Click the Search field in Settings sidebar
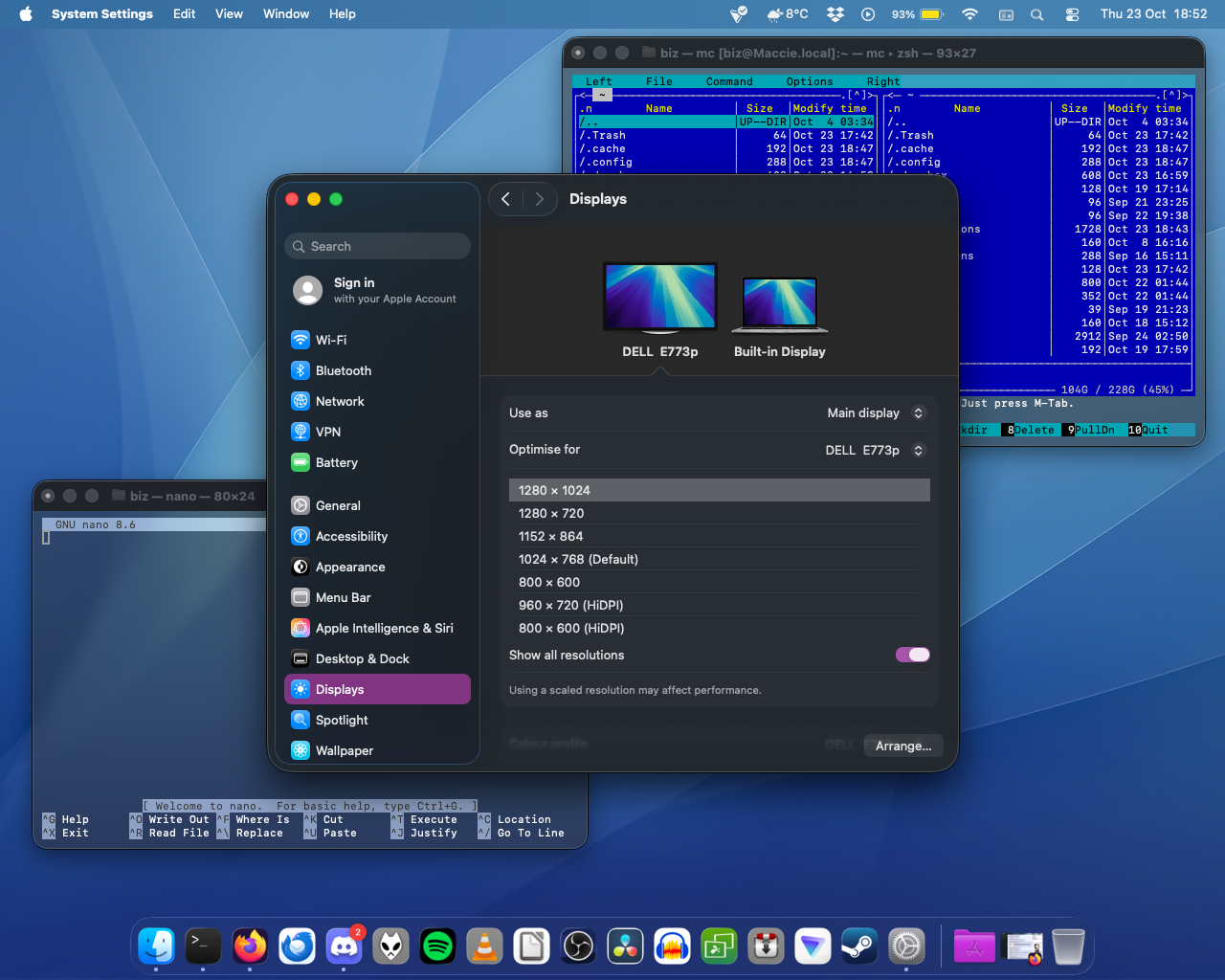 (x=378, y=246)
